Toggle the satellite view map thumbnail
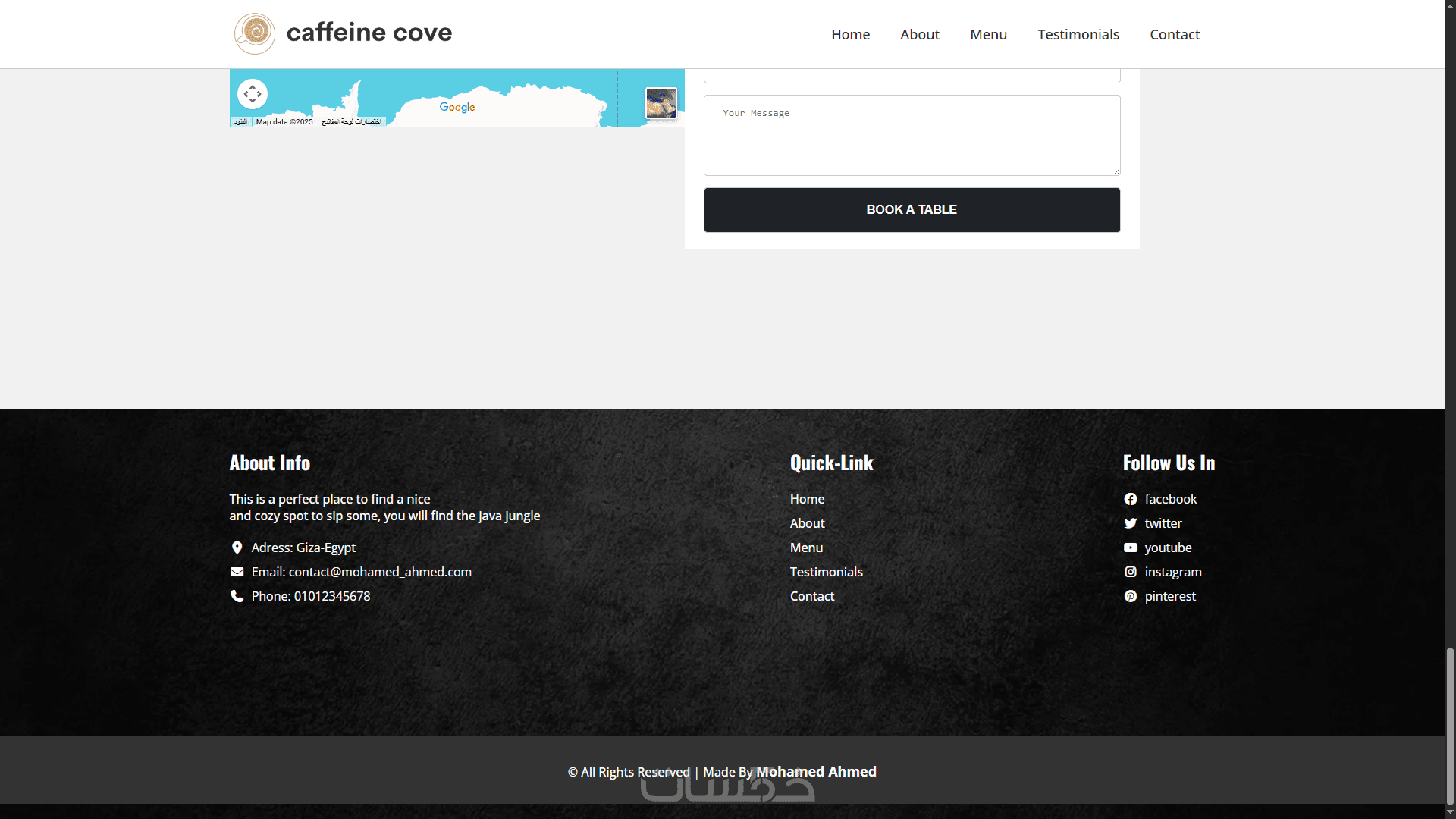The width and height of the screenshot is (1456, 819). [x=661, y=102]
